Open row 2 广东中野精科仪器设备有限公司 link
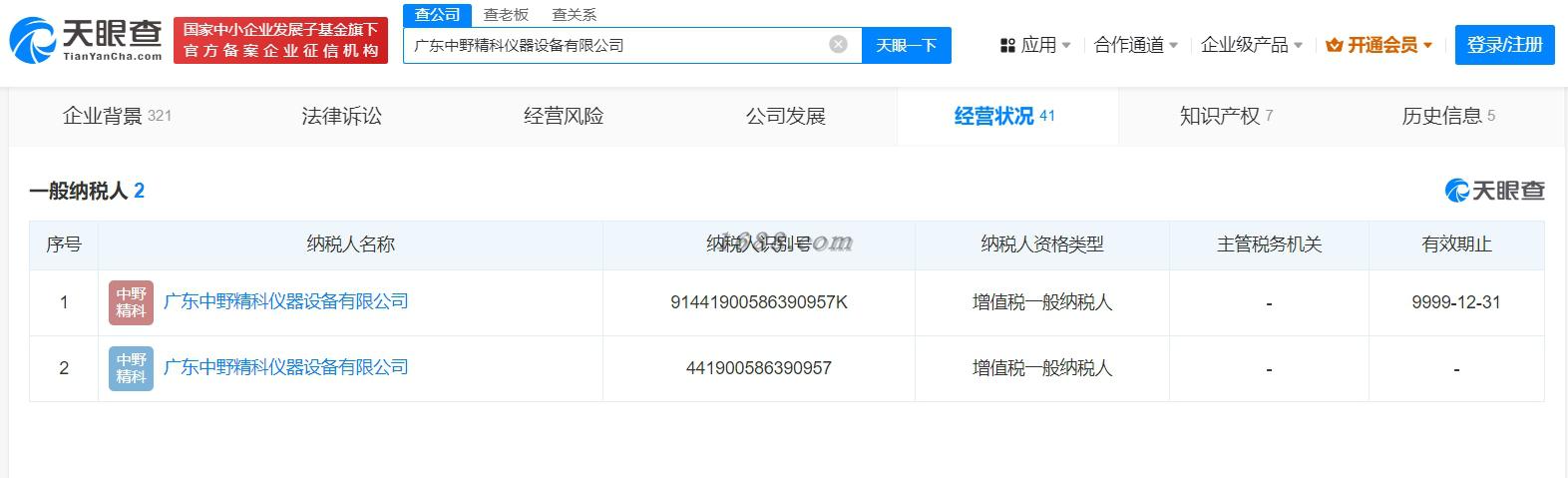Viewport: 1568px width, 478px height. [x=286, y=367]
